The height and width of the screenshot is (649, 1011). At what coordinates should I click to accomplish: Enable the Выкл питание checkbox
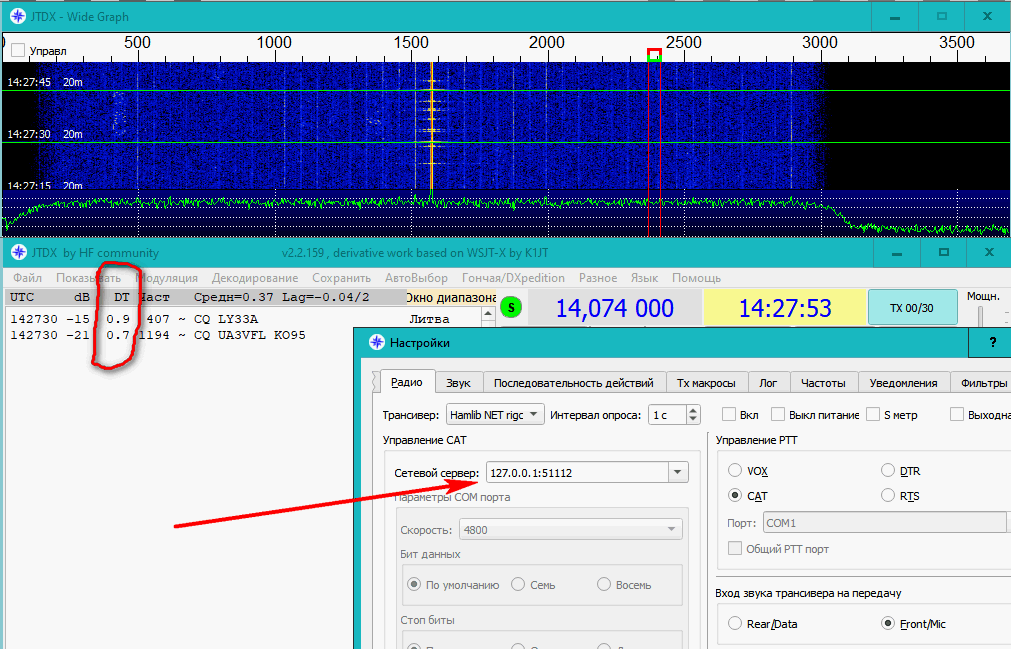click(776, 414)
